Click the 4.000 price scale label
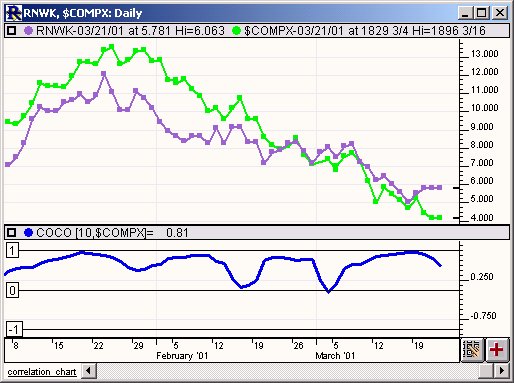Viewport: 514px width, 383px height. click(482, 218)
